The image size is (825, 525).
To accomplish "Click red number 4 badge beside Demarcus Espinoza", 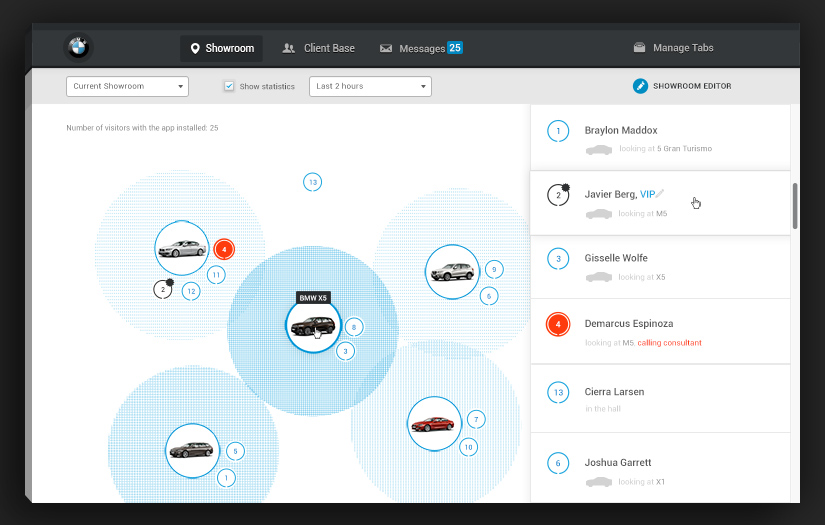I will click(558, 324).
